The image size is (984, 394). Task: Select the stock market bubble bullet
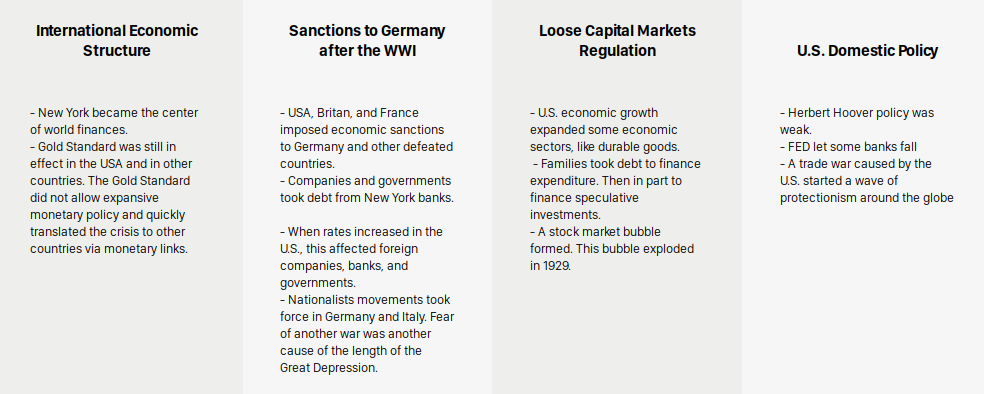point(612,248)
